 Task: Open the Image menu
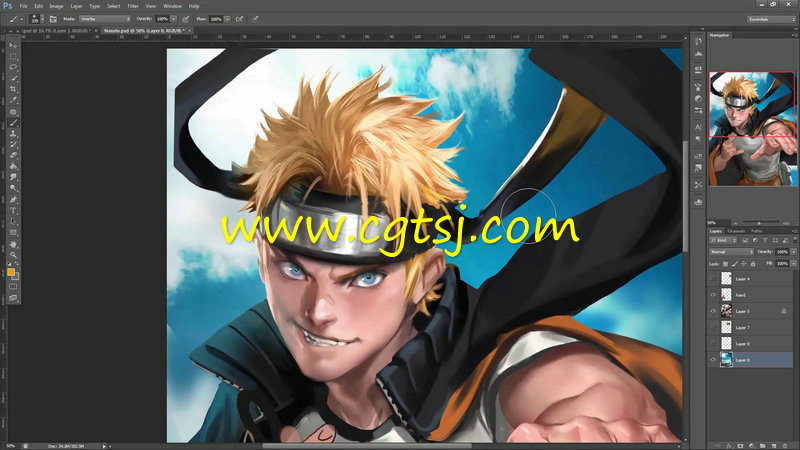click(x=56, y=6)
